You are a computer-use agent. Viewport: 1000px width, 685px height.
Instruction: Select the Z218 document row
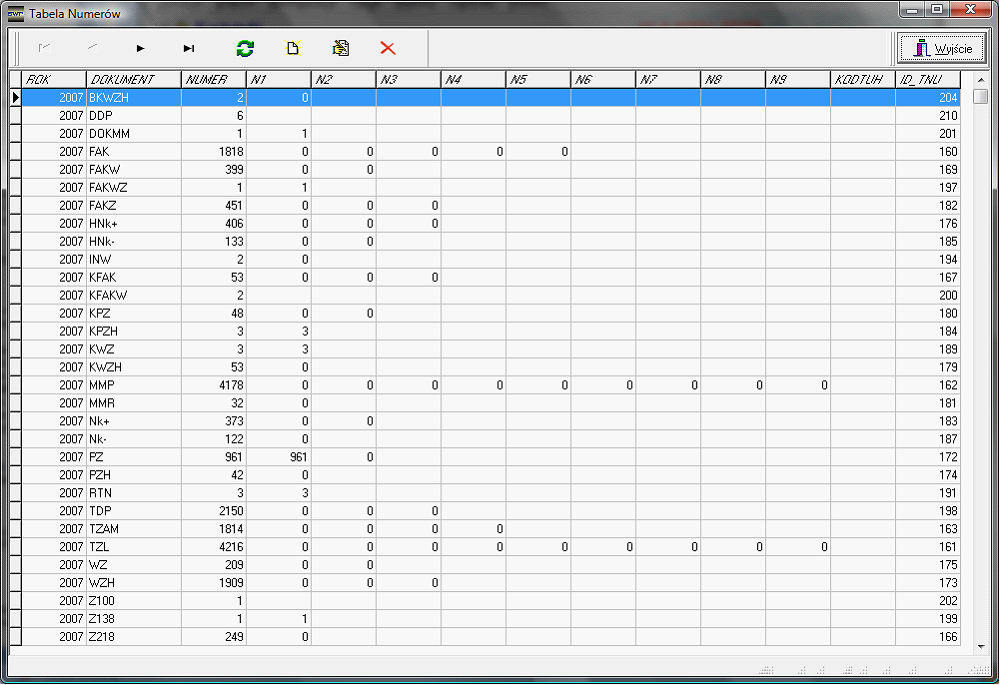[133, 637]
